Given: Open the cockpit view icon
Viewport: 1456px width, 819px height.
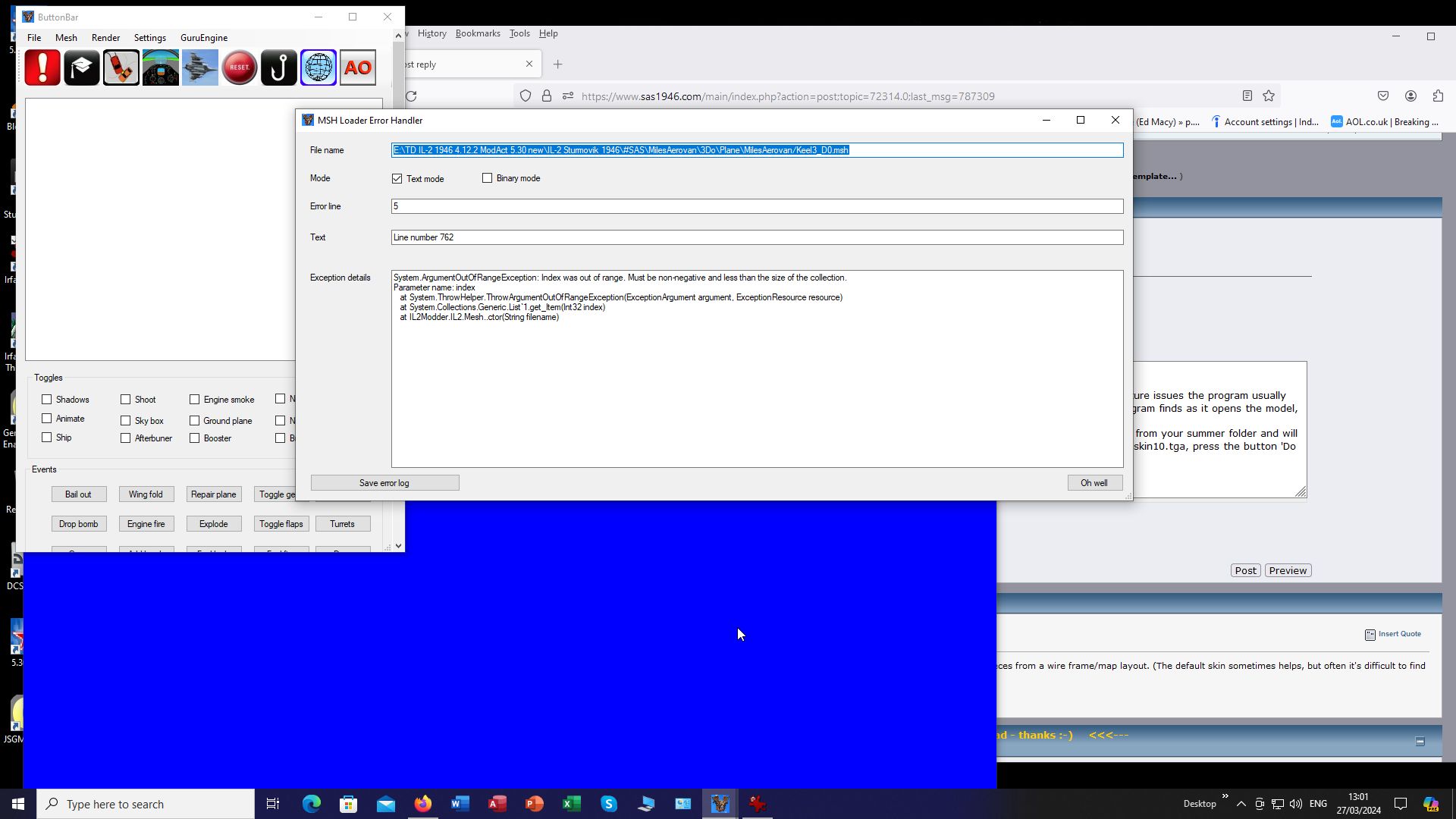Looking at the screenshot, I should coord(161,68).
